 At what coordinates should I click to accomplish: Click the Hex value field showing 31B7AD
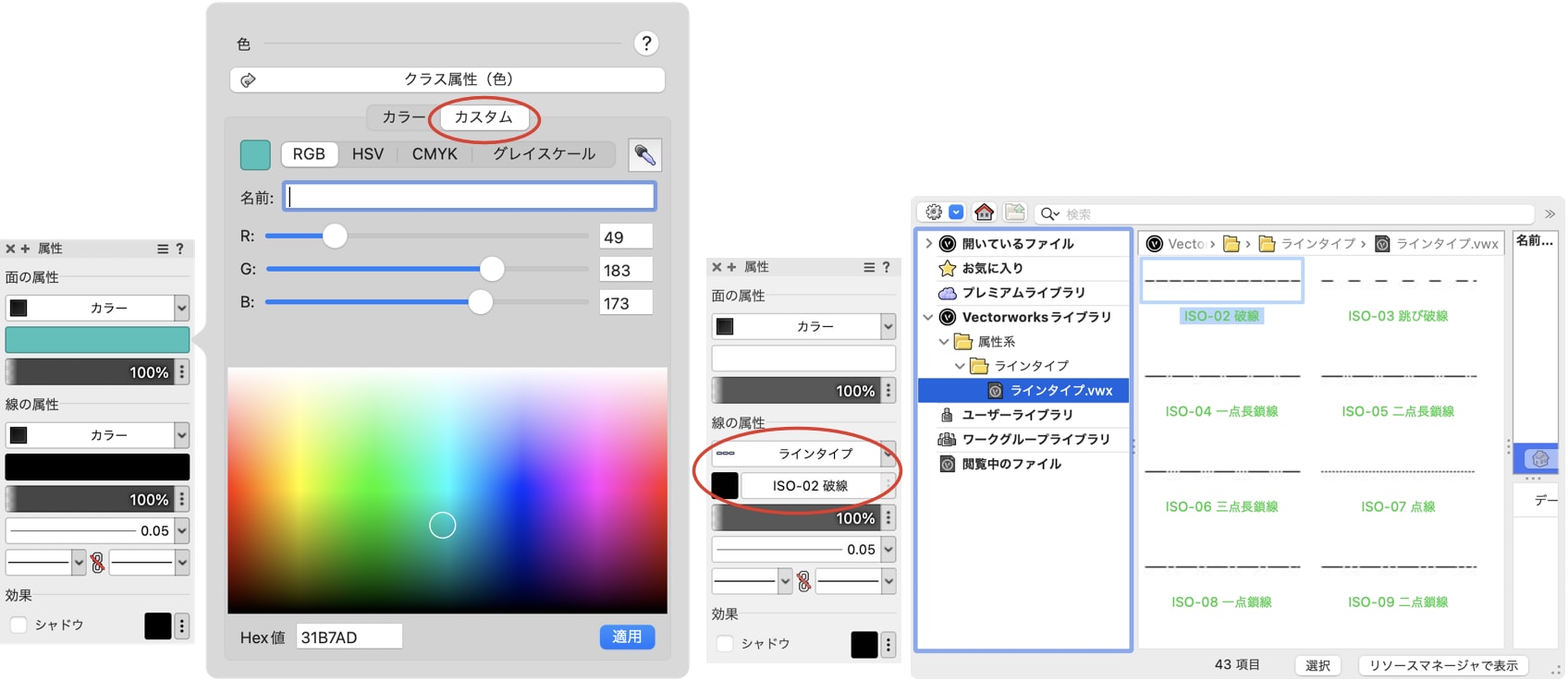coord(349,637)
